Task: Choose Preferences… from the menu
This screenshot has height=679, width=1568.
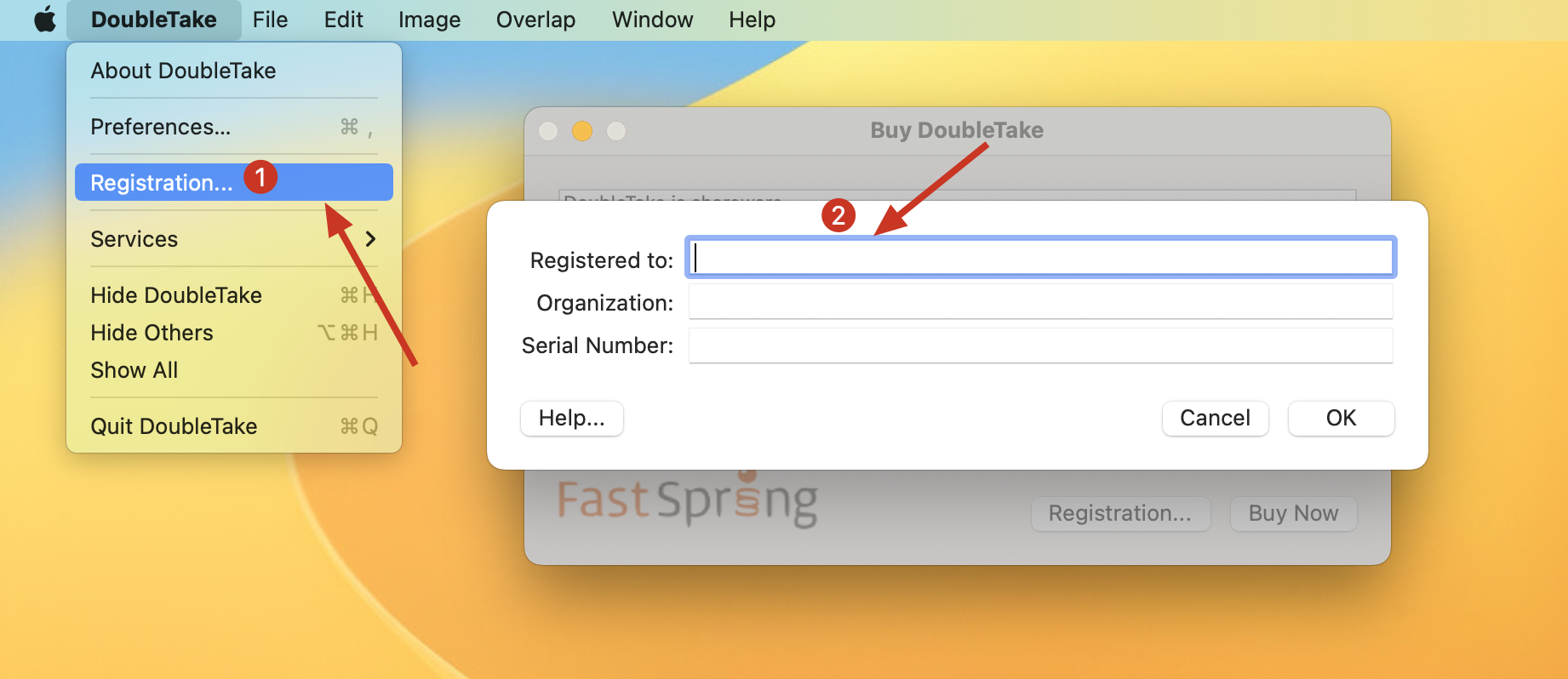Action: pos(161,127)
